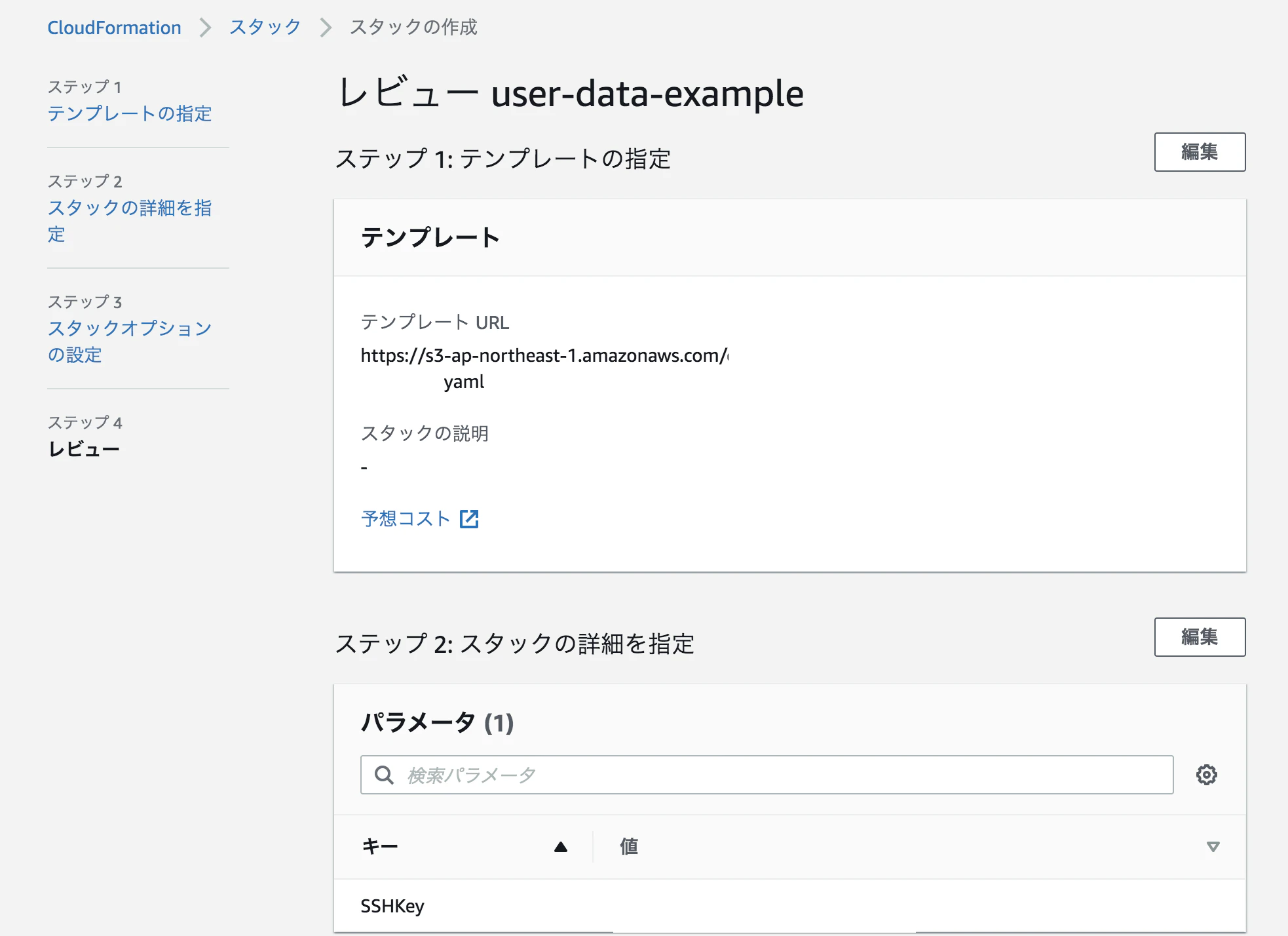Open step 2 スタックの詳細を指定 link
This screenshot has height=936, width=1288.
130,221
